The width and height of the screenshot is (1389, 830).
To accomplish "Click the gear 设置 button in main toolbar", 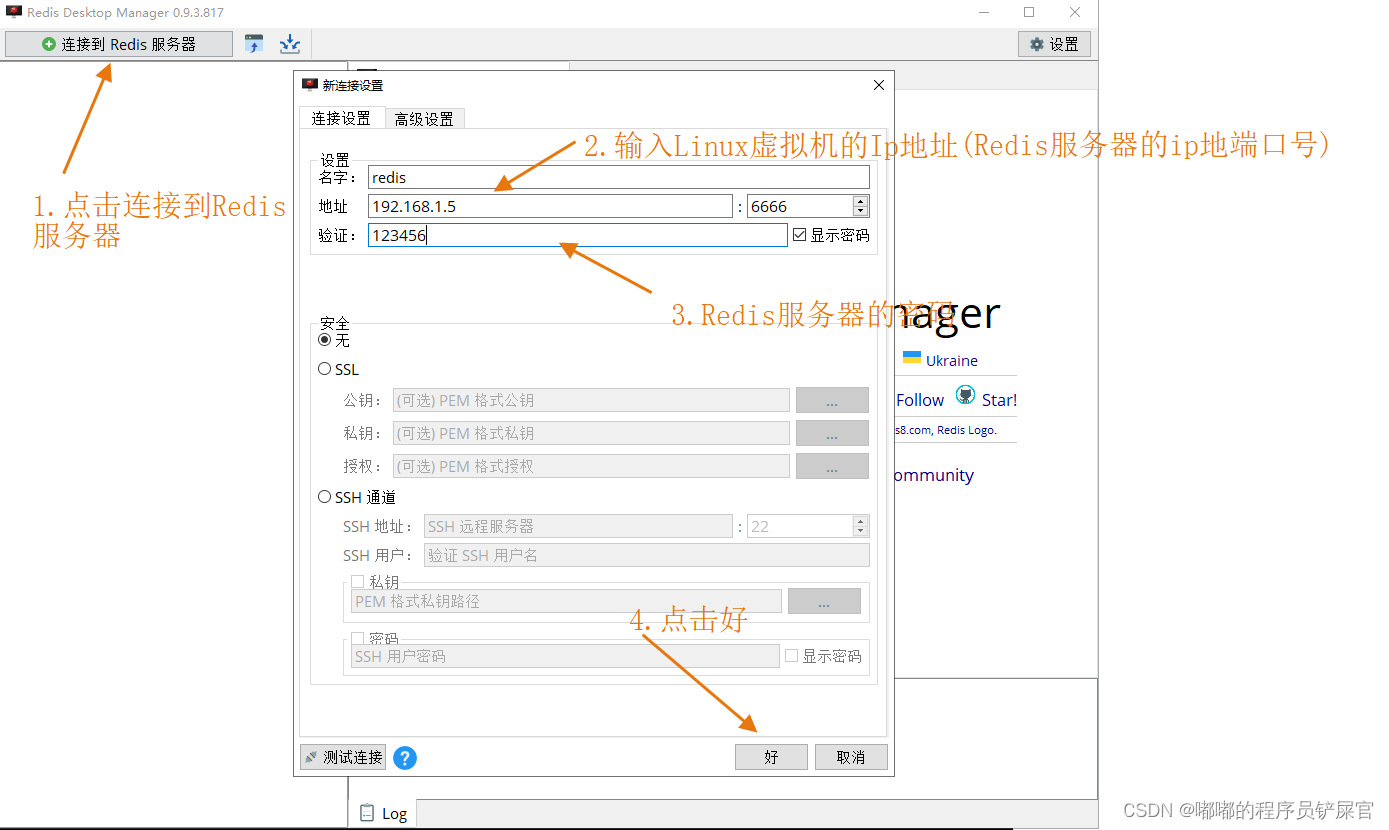I will point(1054,44).
